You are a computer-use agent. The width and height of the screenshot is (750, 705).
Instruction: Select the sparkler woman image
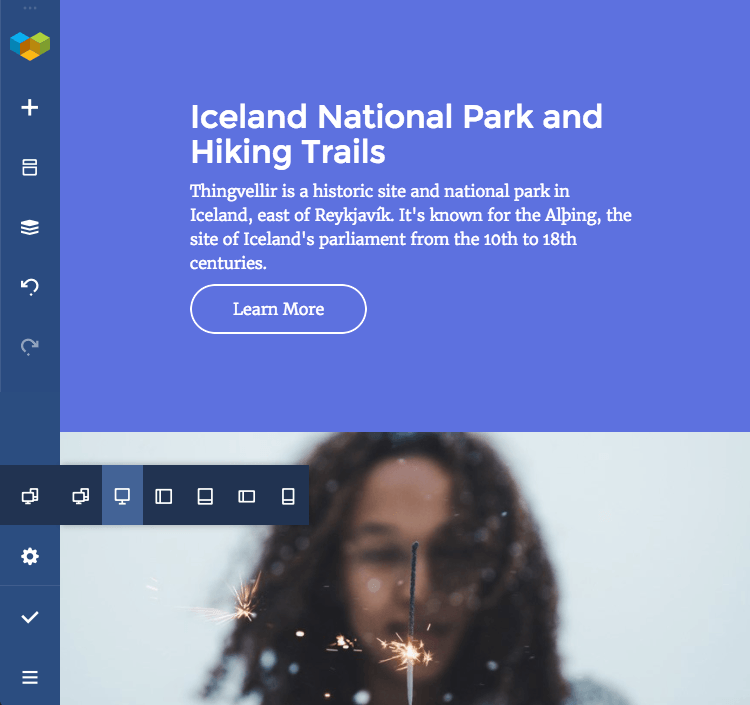[x=405, y=568]
